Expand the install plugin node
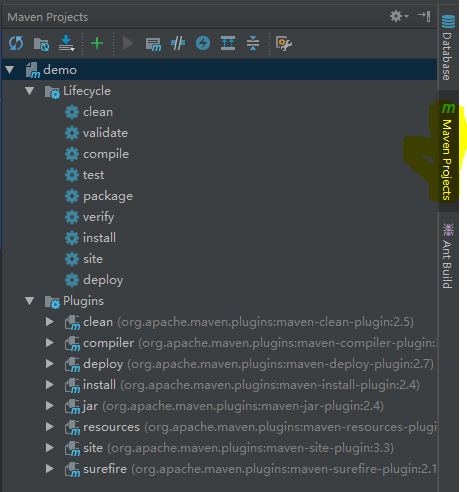The height and width of the screenshot is (492, 467). pos(50,385)
